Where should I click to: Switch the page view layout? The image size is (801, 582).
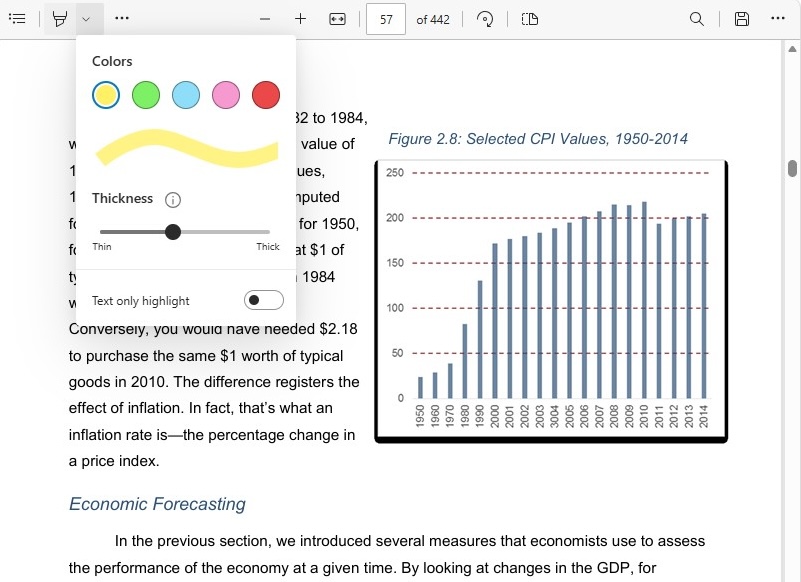(530, 19)
